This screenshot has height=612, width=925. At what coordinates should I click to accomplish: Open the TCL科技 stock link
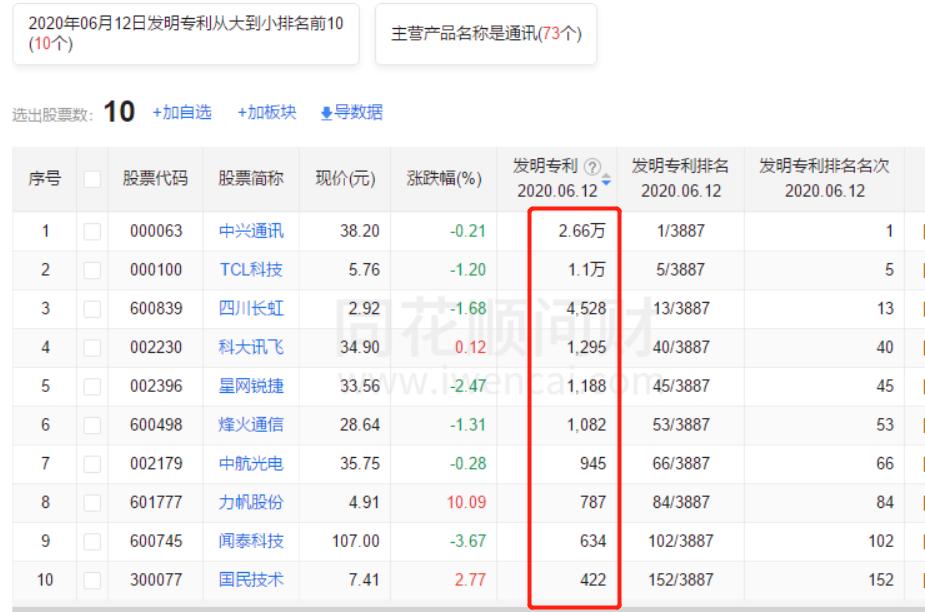click(251, 270)
